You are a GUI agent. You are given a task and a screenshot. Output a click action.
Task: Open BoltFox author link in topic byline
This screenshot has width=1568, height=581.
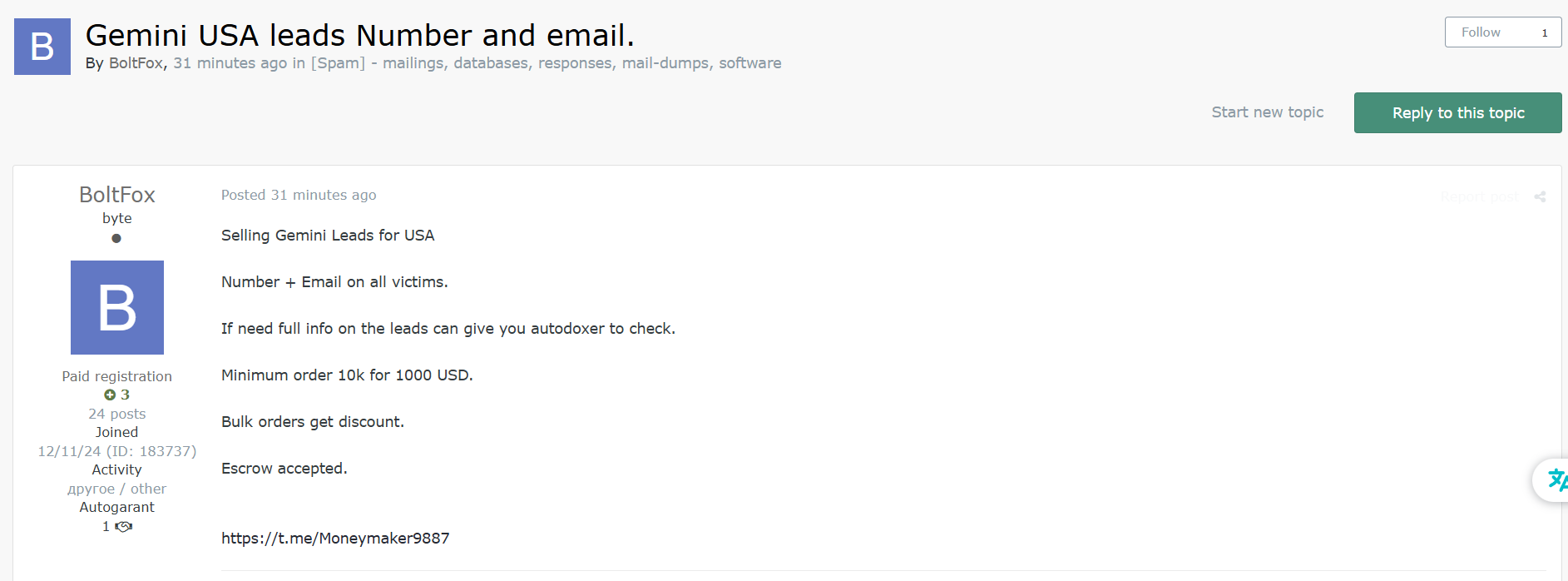coord(136,63)
